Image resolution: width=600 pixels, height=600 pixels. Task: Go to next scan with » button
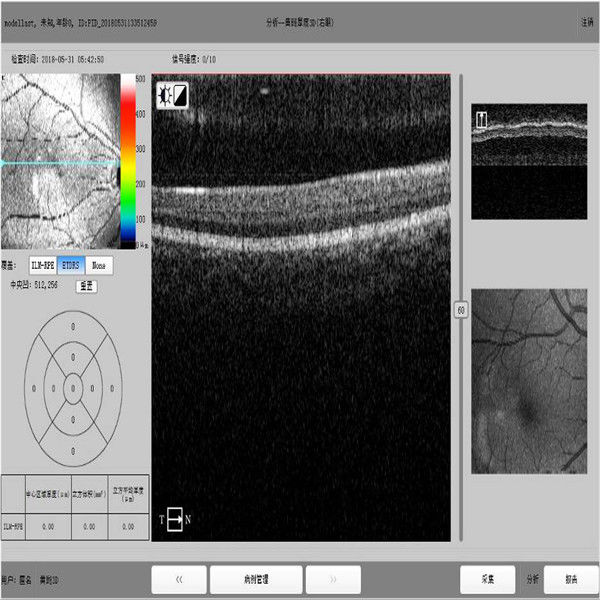333,579
